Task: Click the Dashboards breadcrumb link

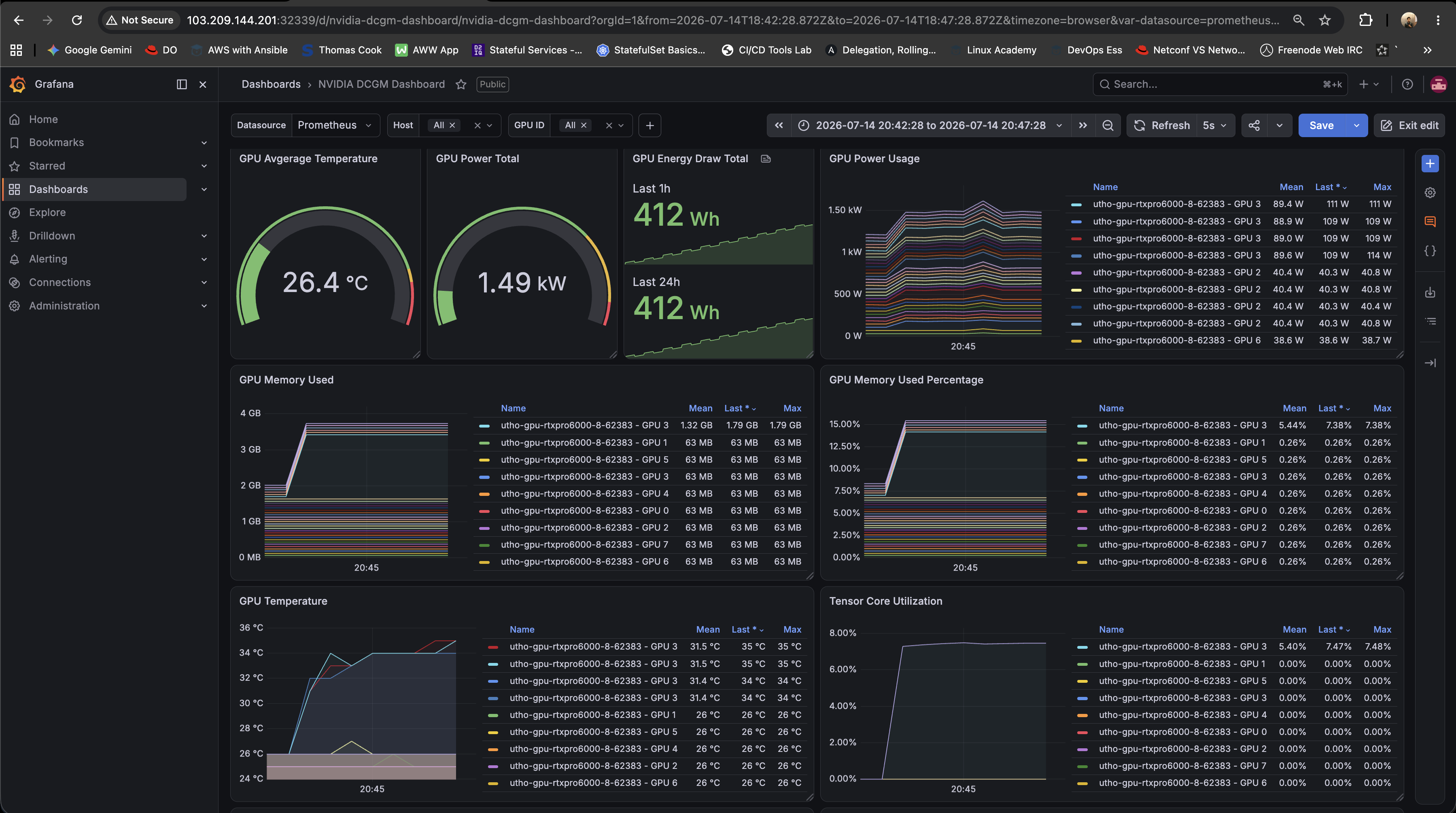Action: (271, 84)
